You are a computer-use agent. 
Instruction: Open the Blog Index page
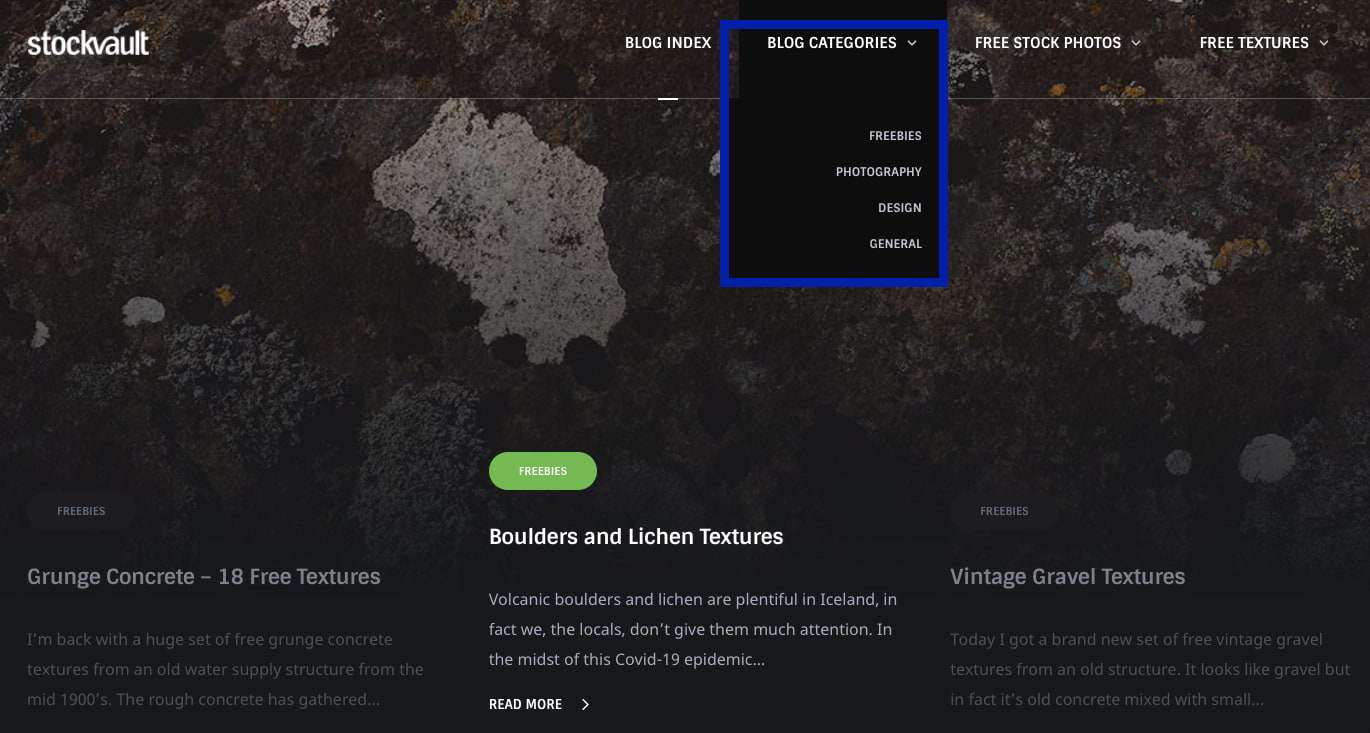pyautogui.click(x=668, y=43)
